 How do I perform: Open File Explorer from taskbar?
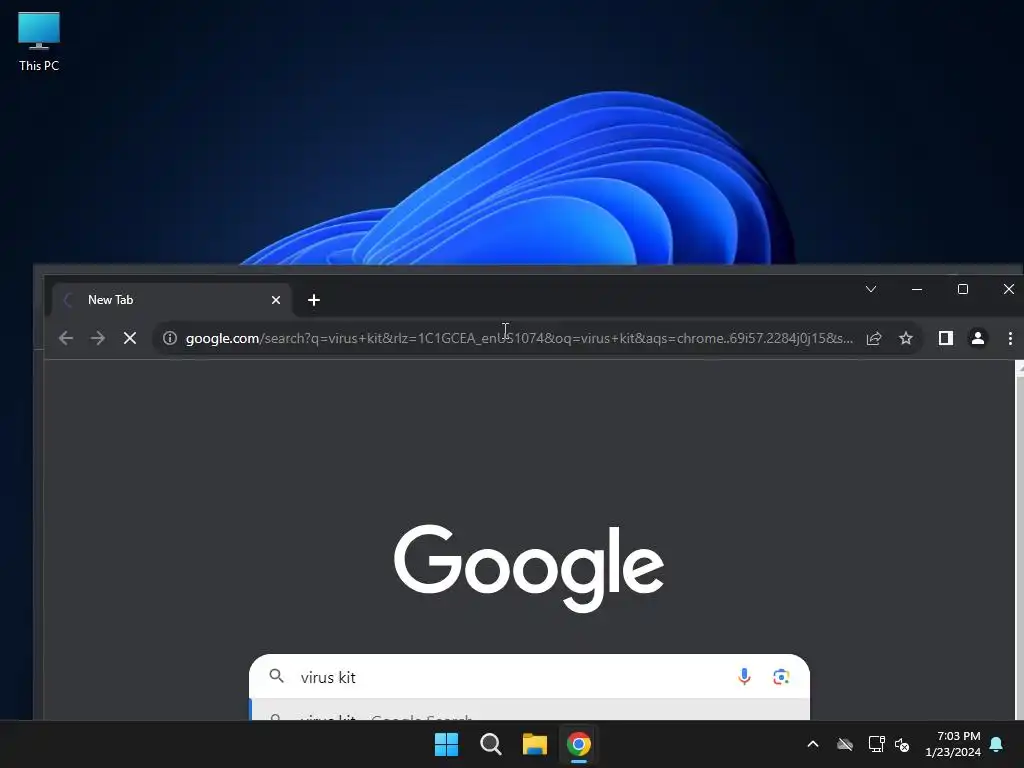pyautogui.click(x=534, y=744)
